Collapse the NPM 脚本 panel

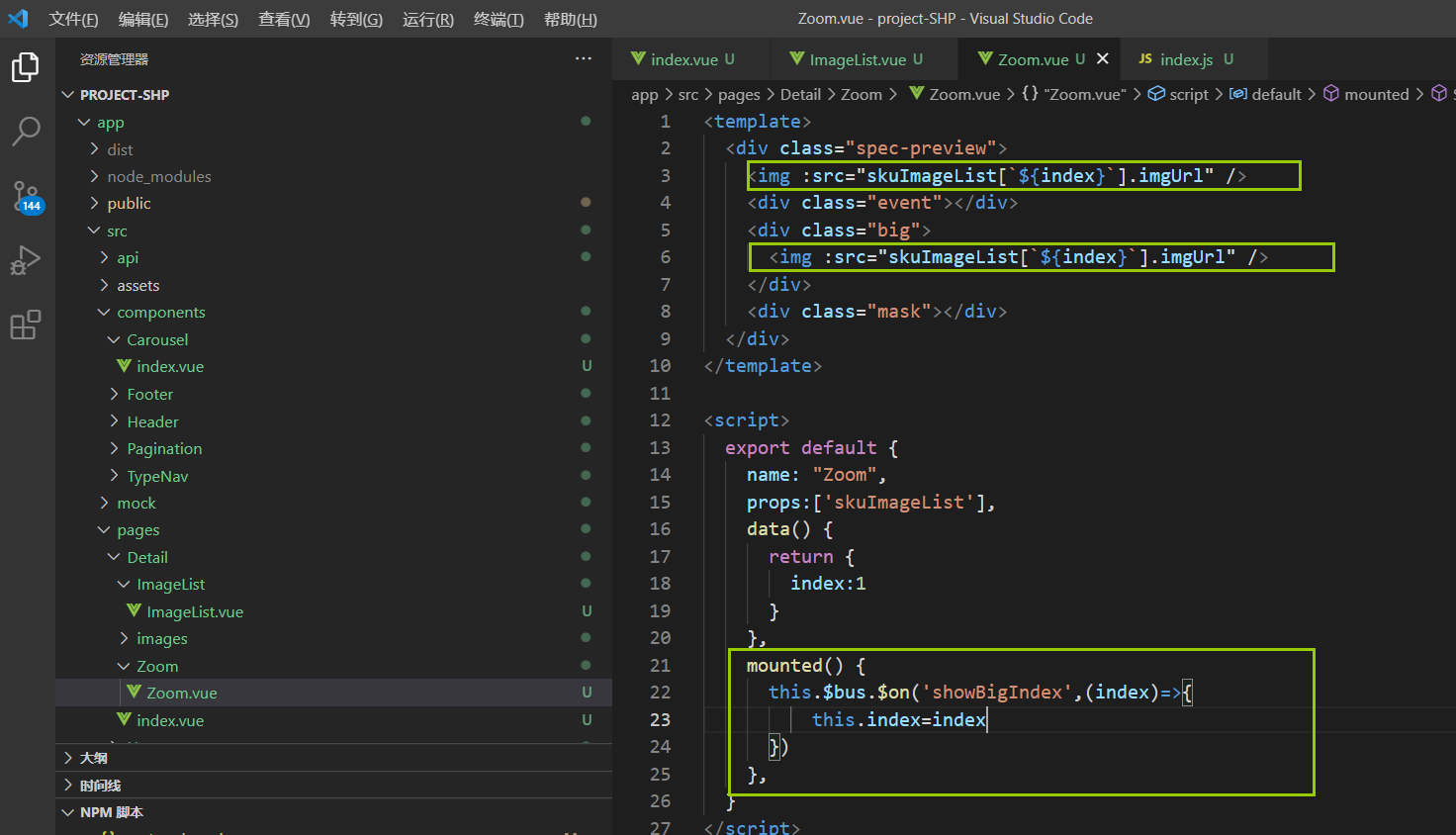[x=333, y=812]
